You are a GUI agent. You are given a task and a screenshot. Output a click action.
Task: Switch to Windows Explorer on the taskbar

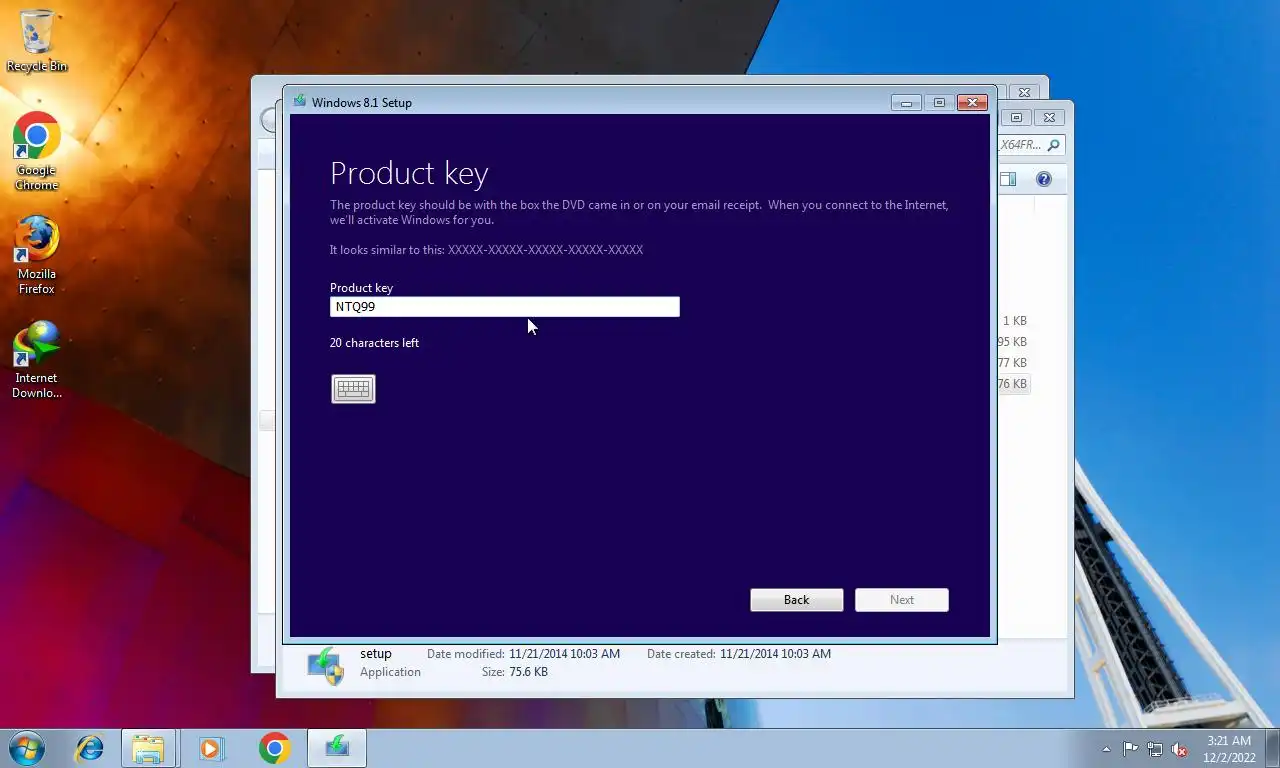click(x=149, y=748)
